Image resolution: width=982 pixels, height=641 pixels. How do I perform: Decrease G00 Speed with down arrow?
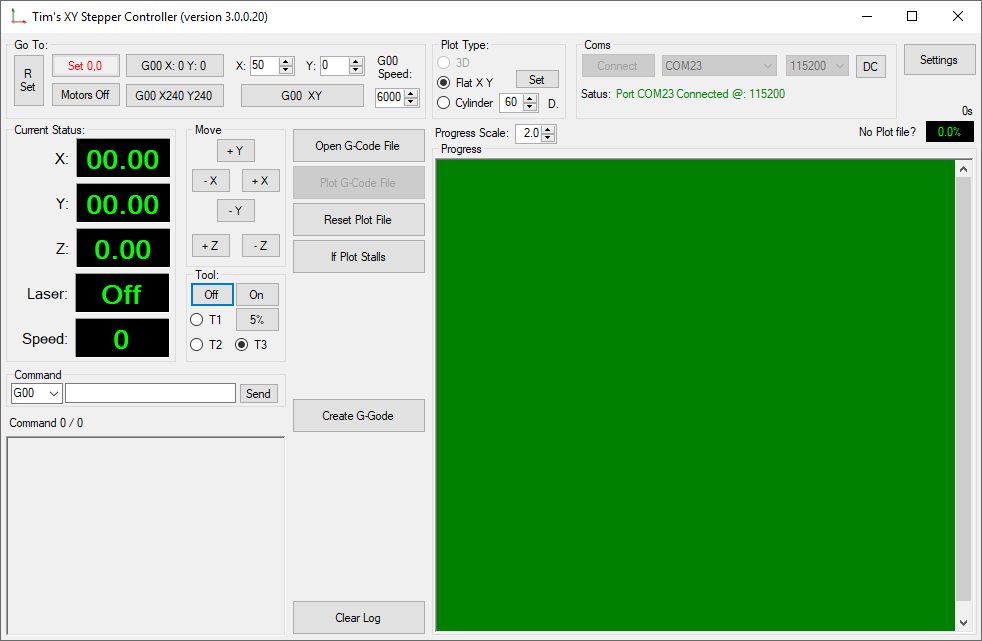(411, 101)
